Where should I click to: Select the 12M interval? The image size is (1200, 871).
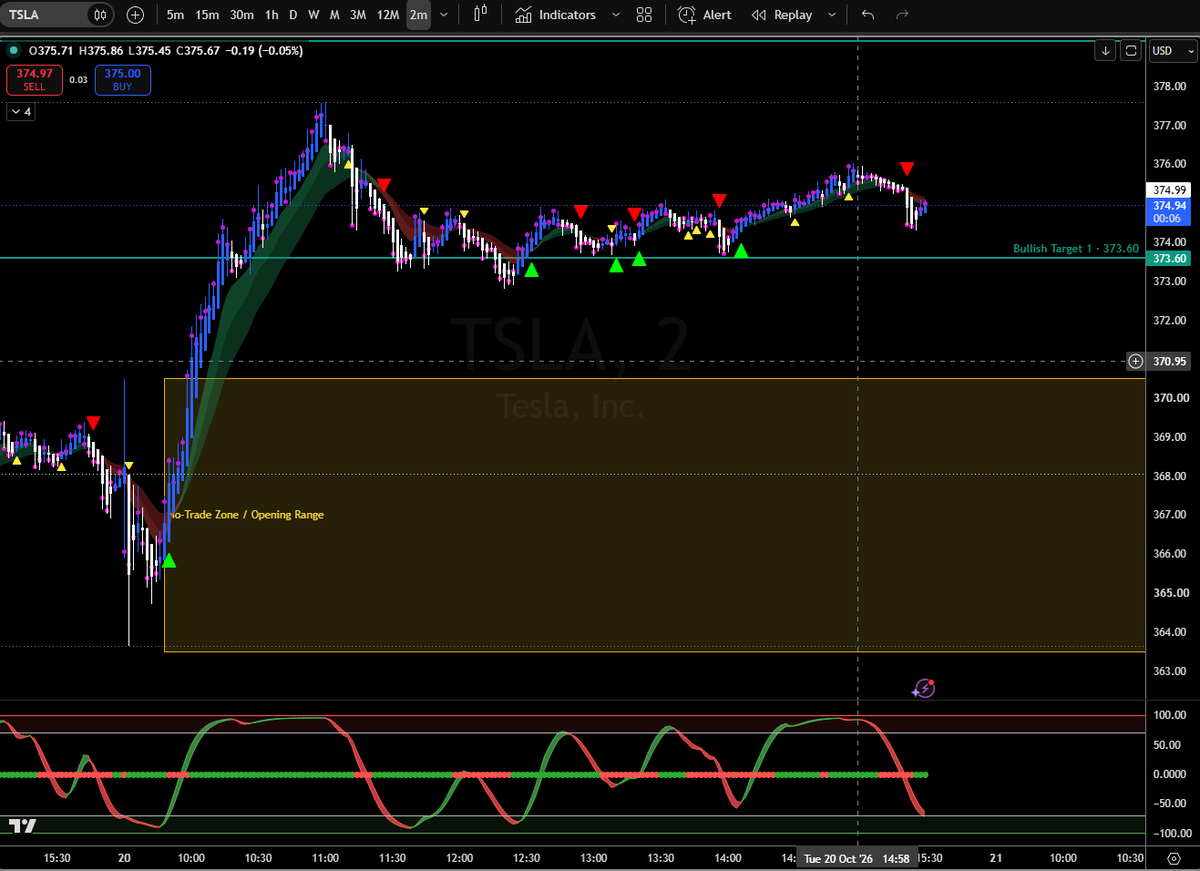coord(388,15)
